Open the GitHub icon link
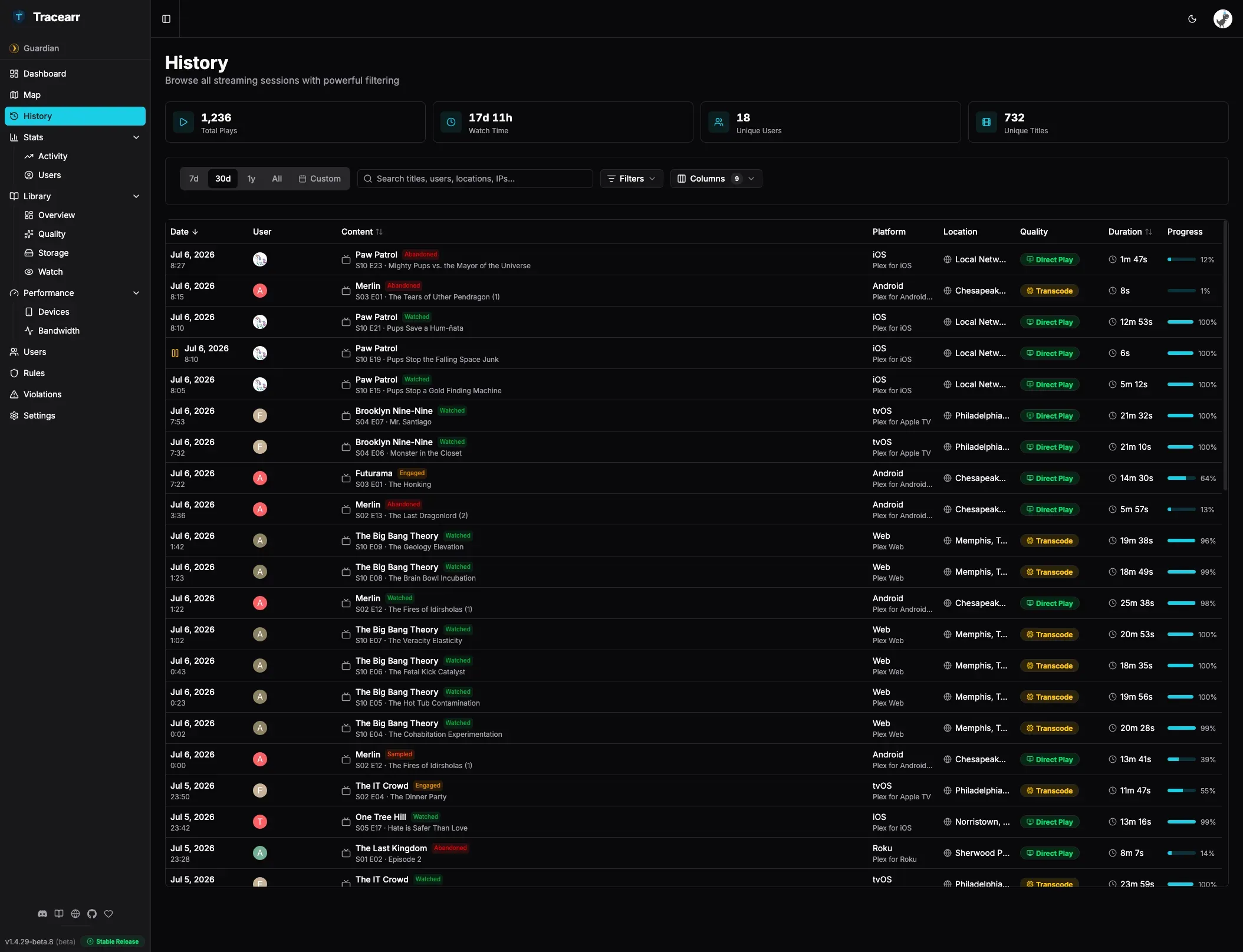Screen dimensions: 1243x952 (92, 914)
